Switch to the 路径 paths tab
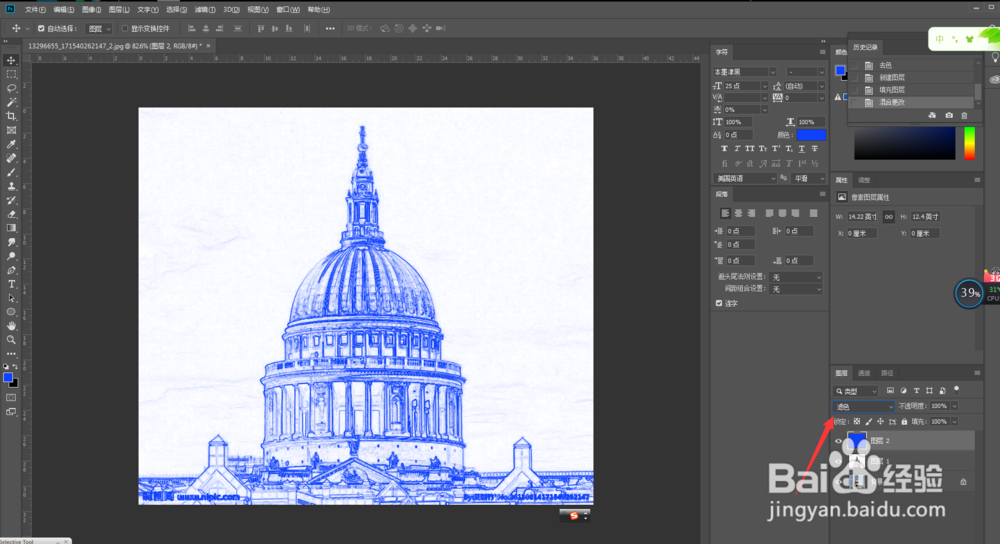The width and height of the screenshot is (1000, 544). (x=887, y=373)
